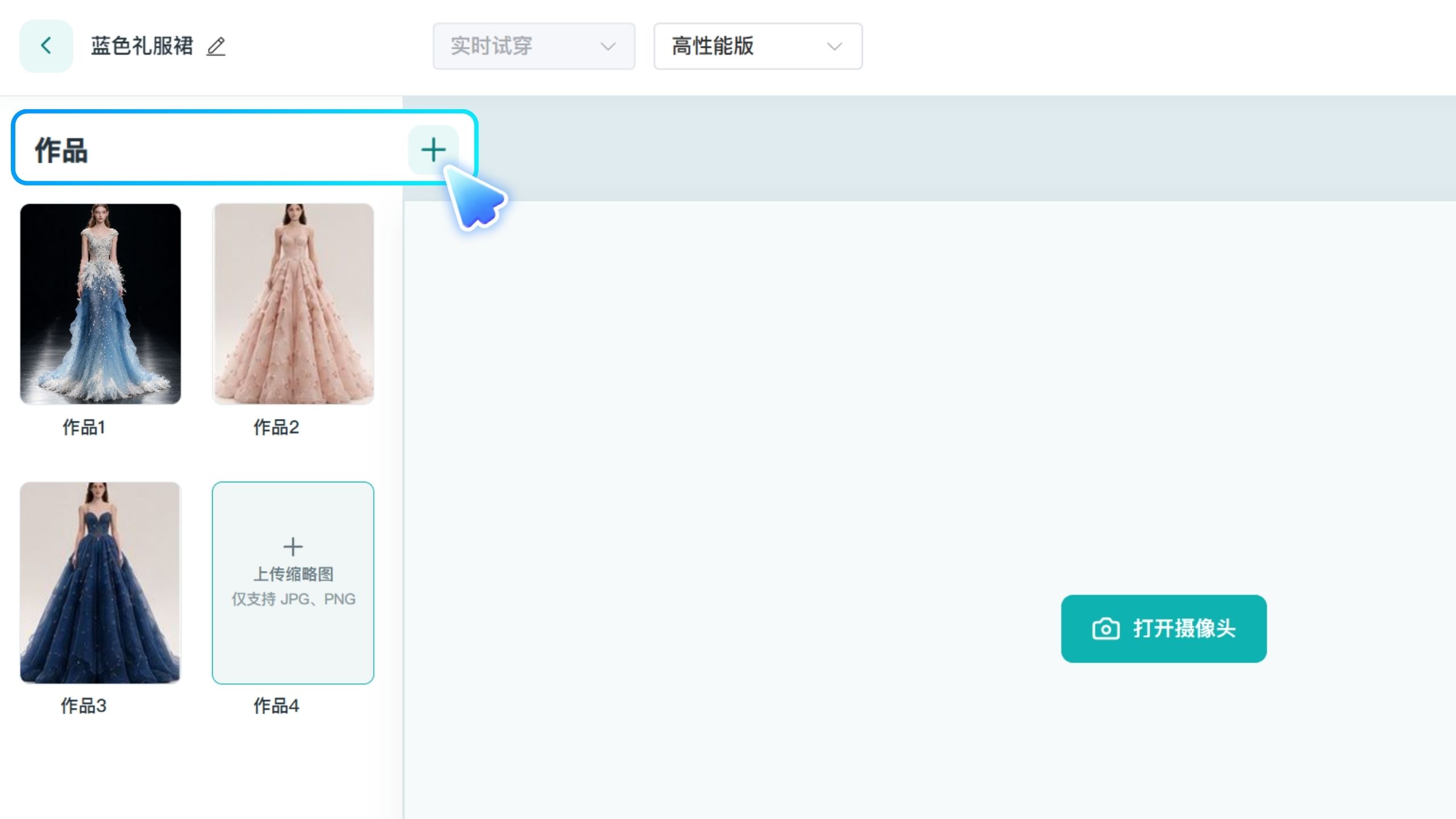Screen dimensions: 1456x819
Task: Click the 作品4 label
Action: point(276,706)
